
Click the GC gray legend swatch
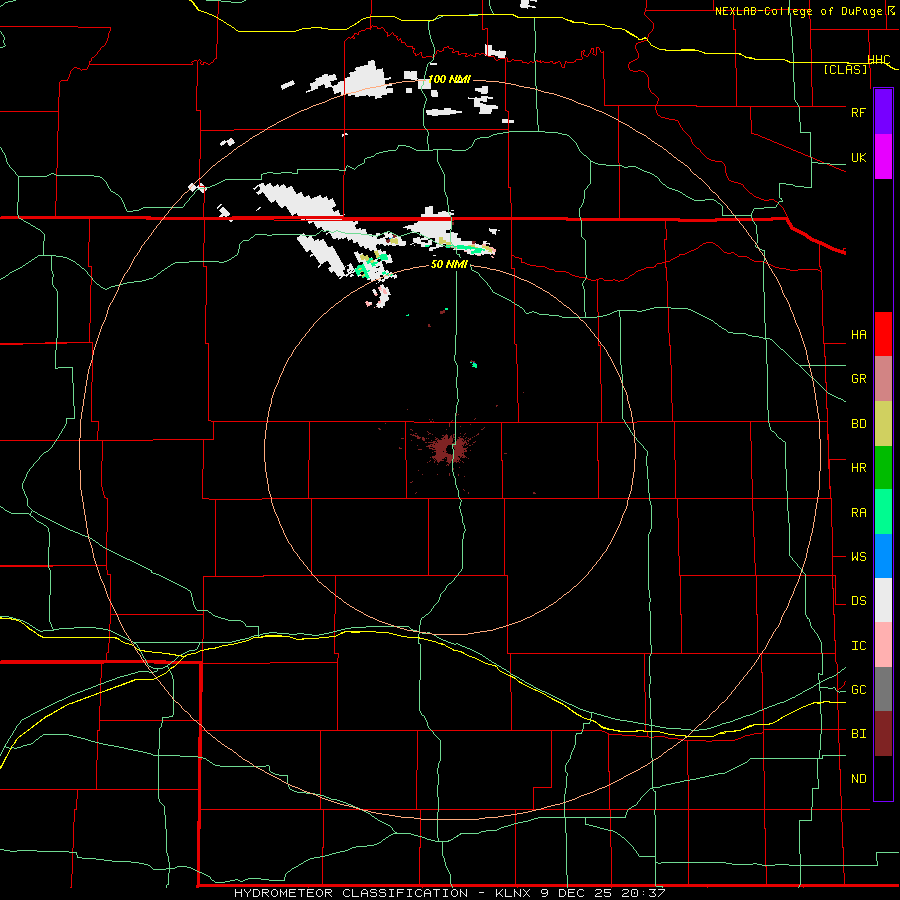(883, 689)
